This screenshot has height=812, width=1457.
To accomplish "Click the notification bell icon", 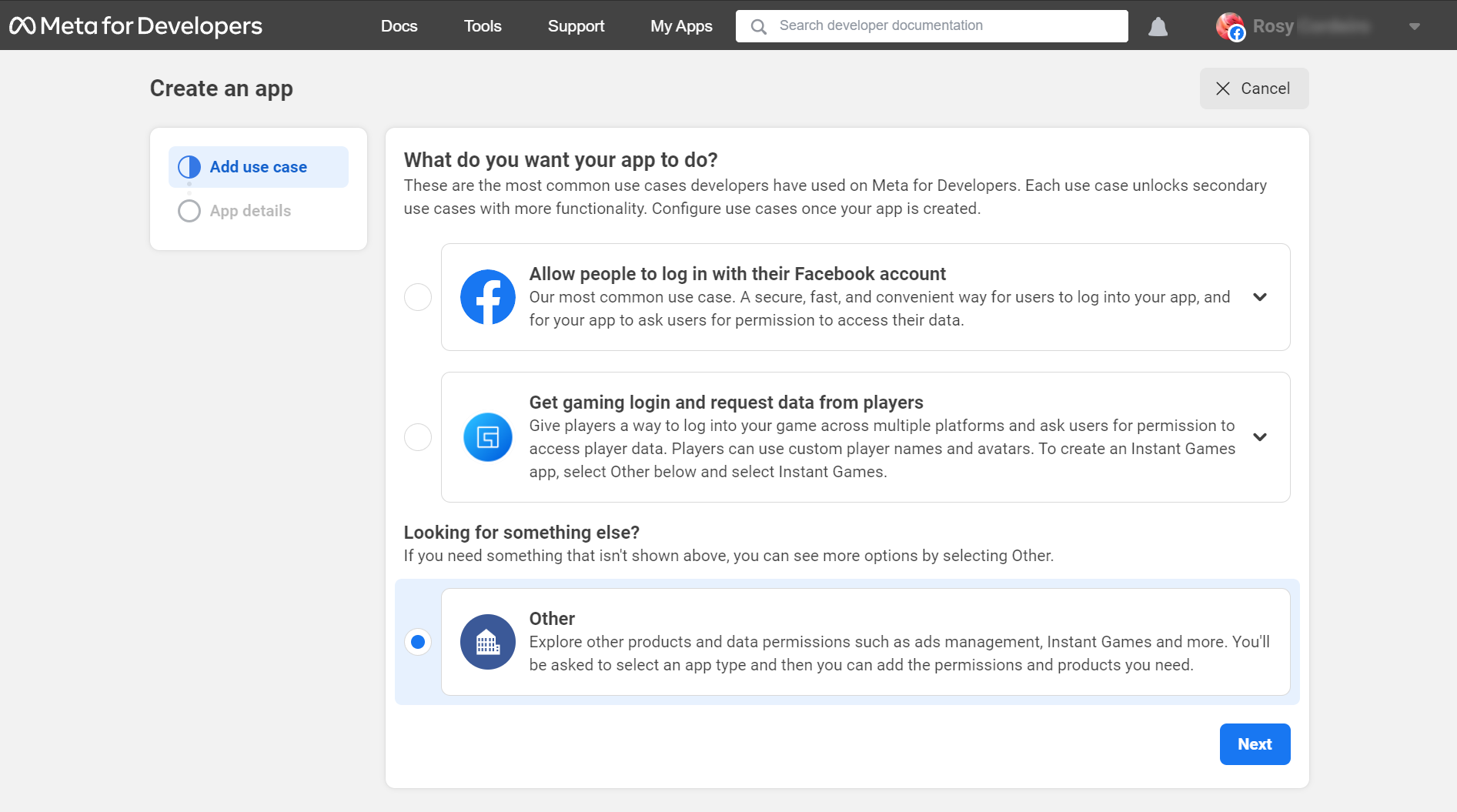I will (1158, 25).
